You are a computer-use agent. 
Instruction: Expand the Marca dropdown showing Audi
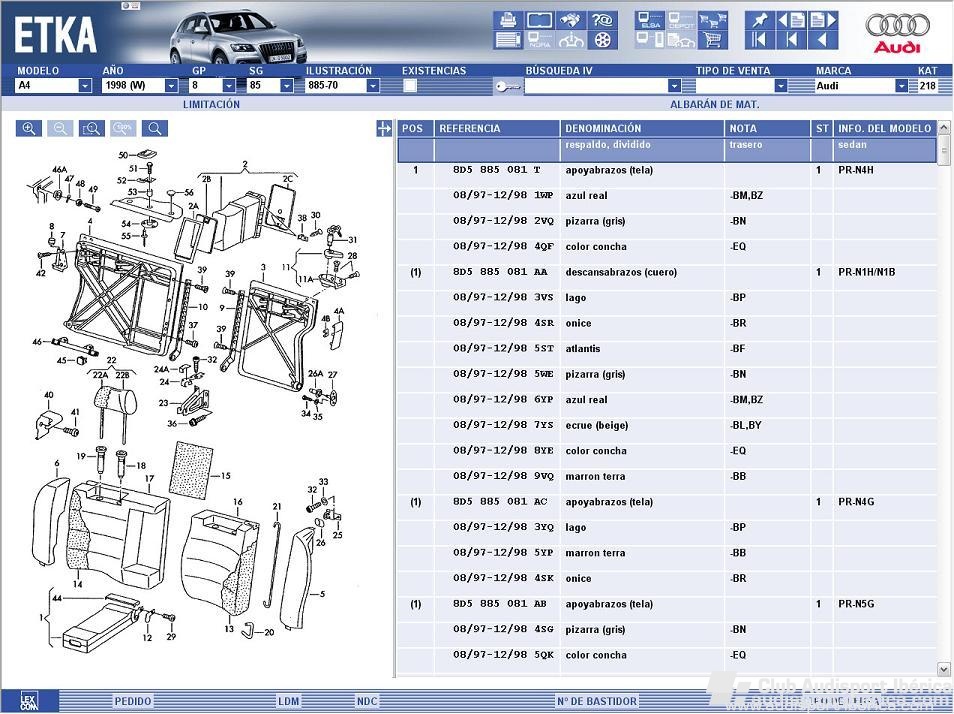click(902, 86)
